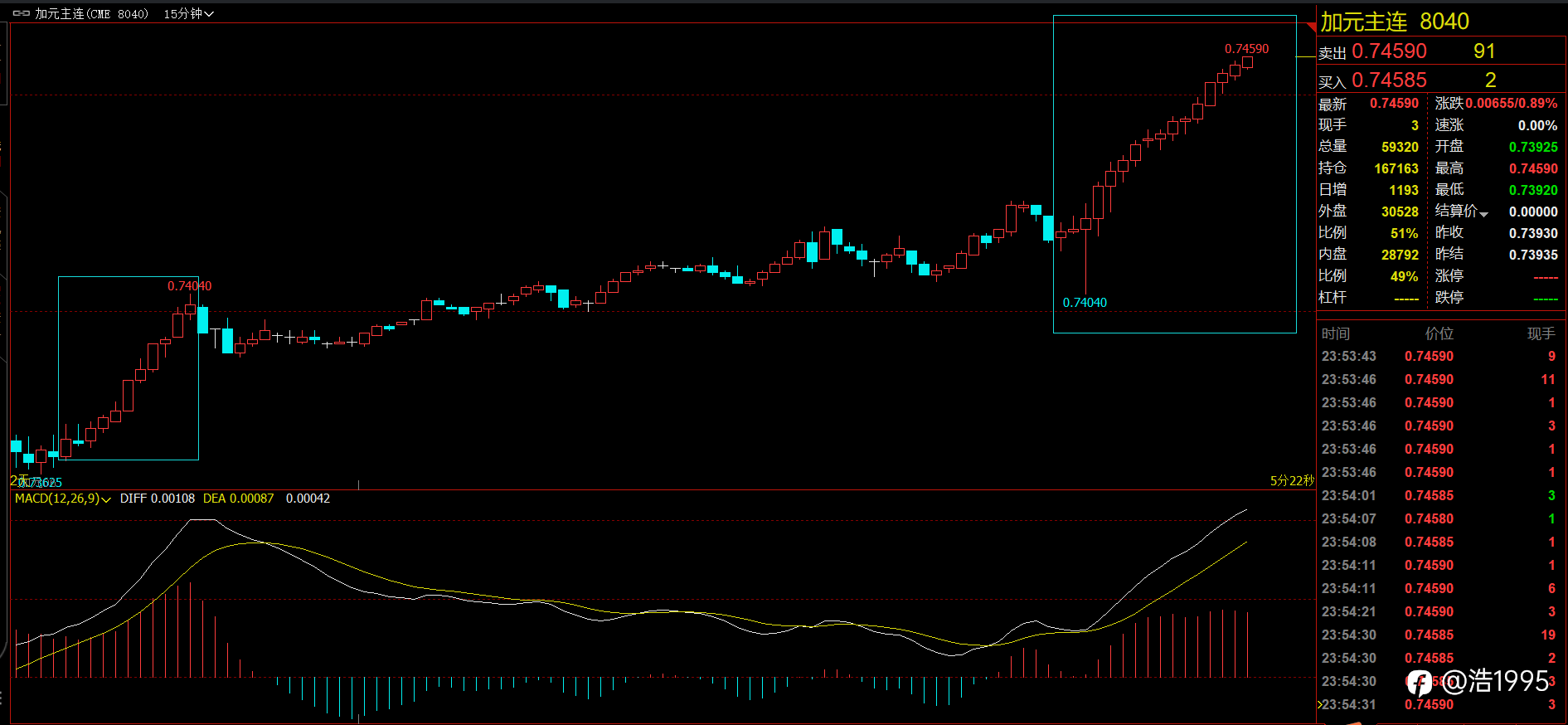This screenshot has width=1568, height=725.
Task: Click the MACD histogram value 0.00042
Action: point(308,499)
